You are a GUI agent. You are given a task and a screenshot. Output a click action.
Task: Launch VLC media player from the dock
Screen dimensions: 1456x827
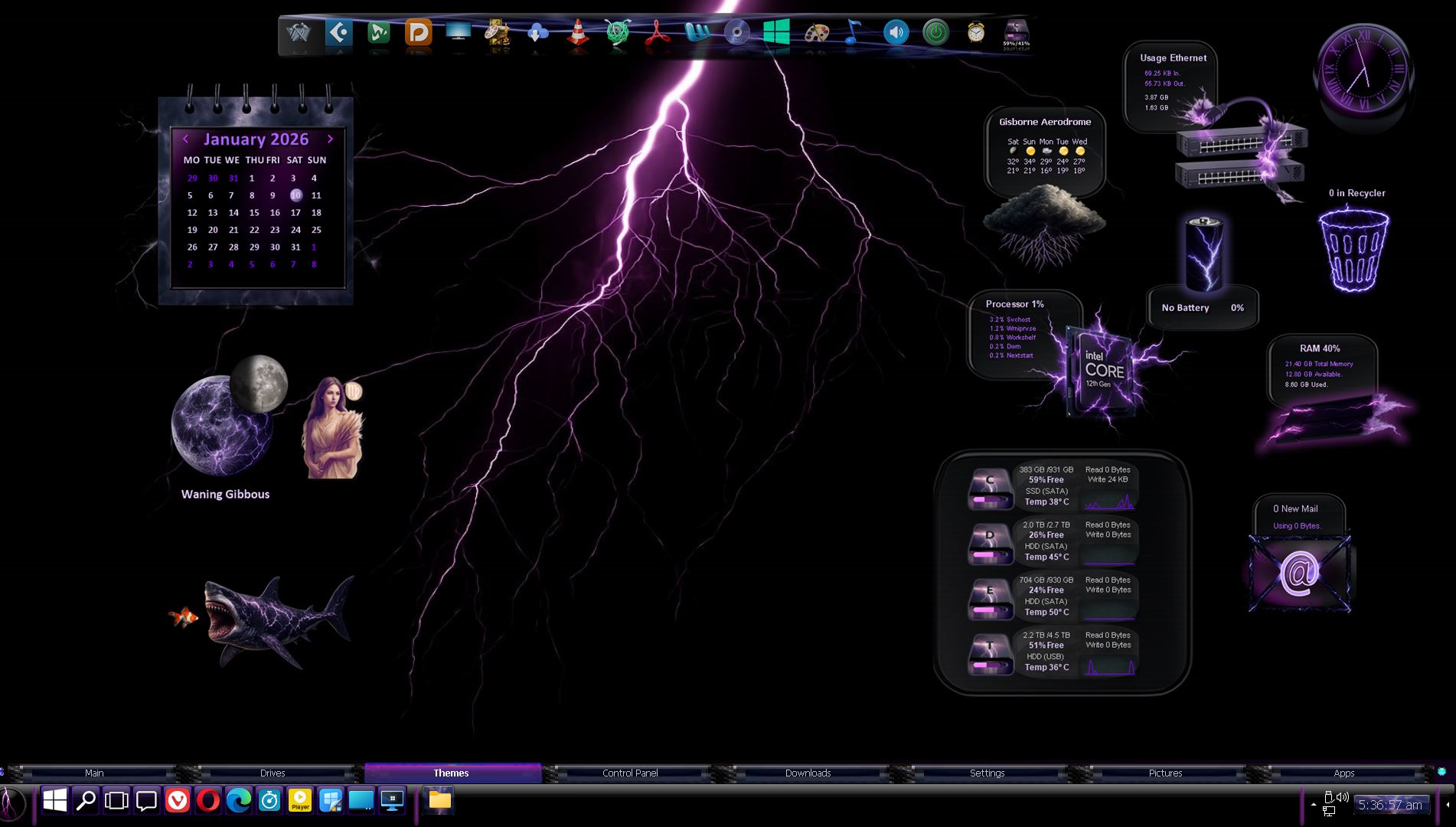click(577, 33)
